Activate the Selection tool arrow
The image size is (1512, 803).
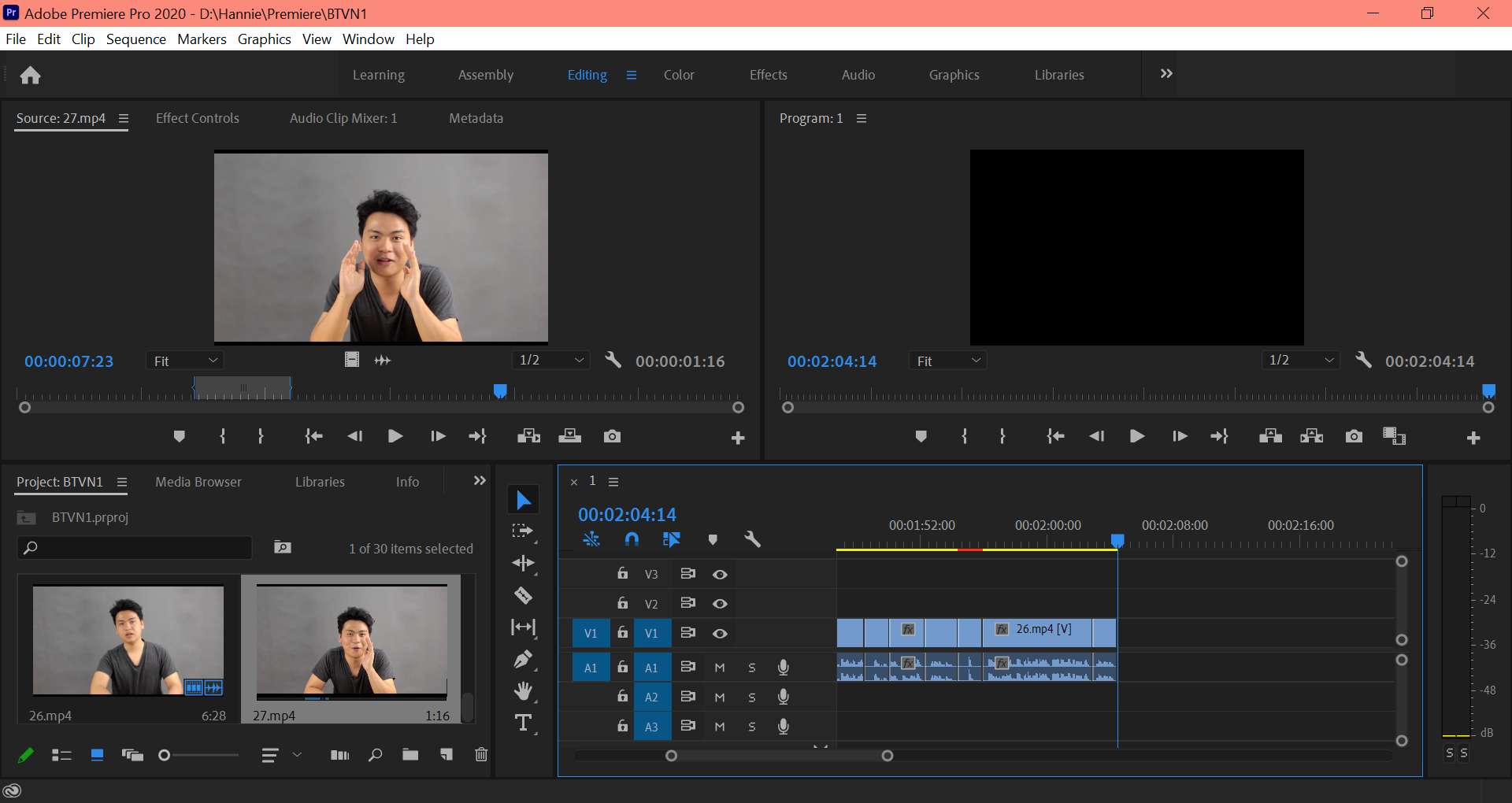click(523, 500)
